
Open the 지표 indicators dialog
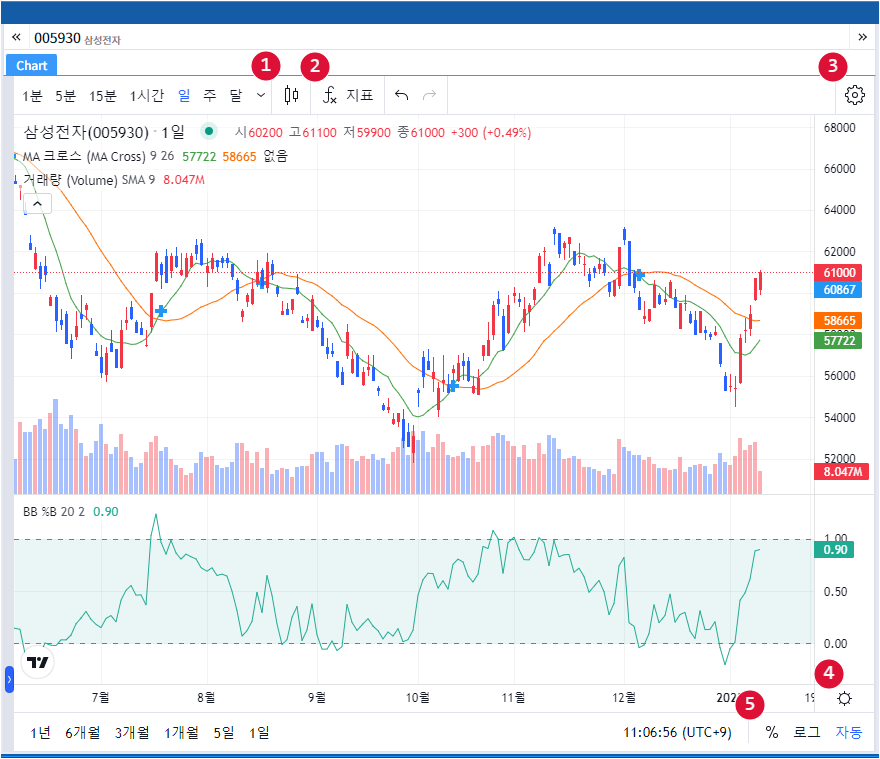click(x=347, y=96)
